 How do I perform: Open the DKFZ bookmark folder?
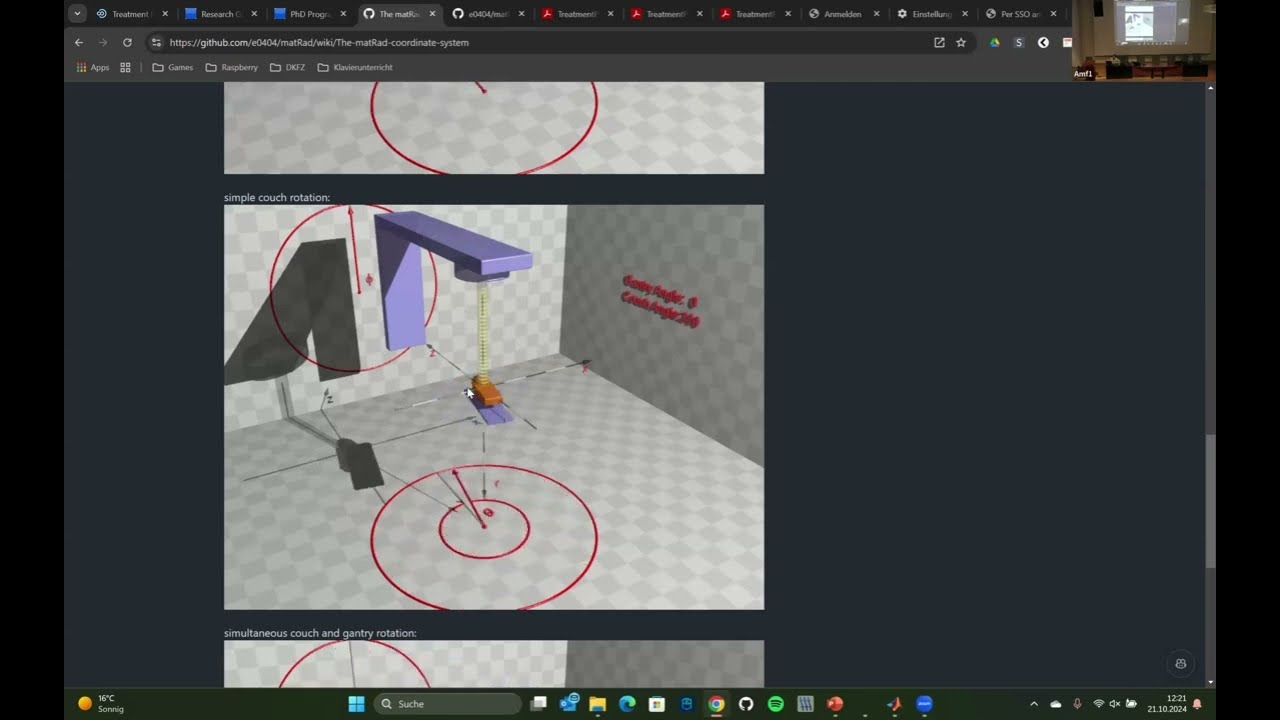288,67
